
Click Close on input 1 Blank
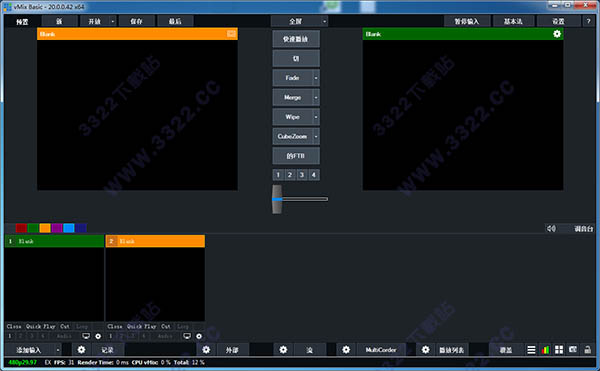pyautogui.click(x=14, y=326)
